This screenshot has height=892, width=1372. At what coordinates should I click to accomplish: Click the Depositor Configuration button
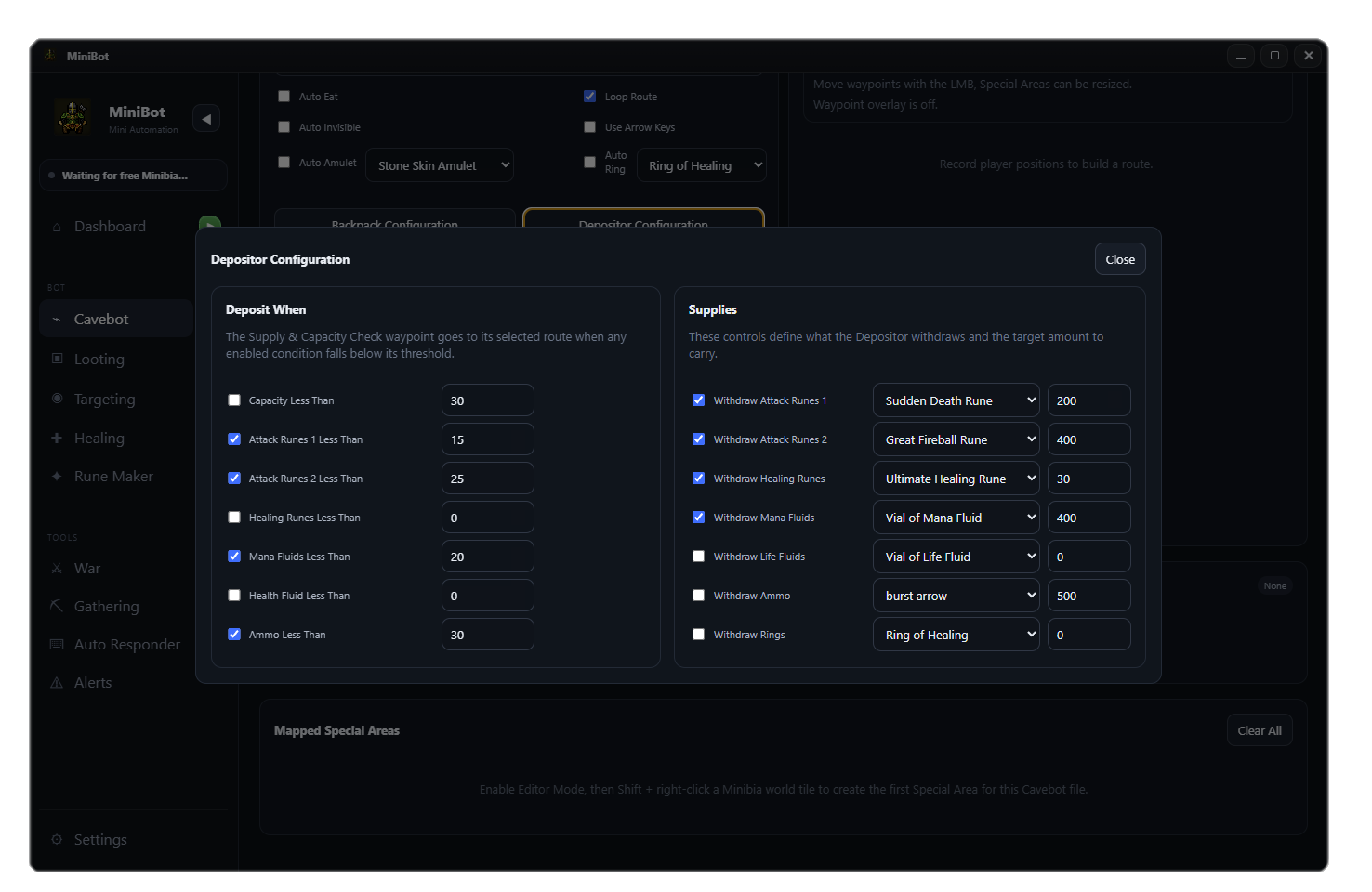[643, 219]
